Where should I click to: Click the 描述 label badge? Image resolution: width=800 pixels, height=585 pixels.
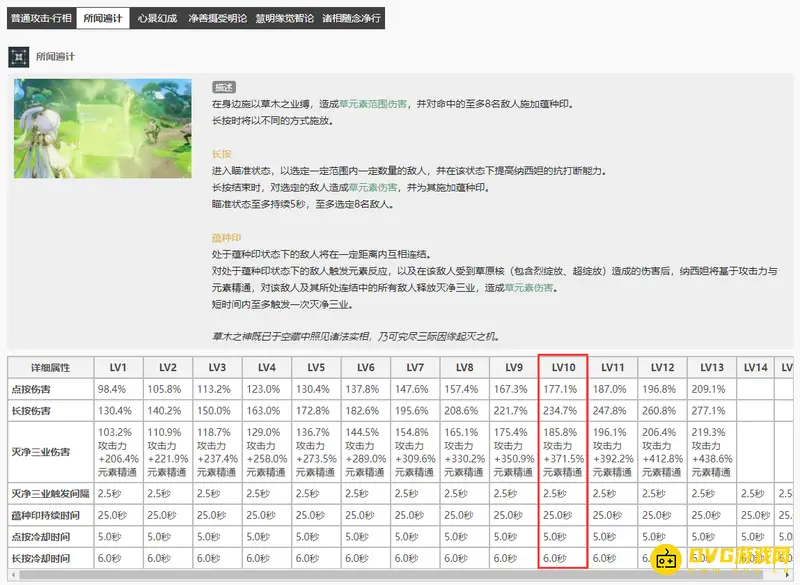(x=224, y=87)
